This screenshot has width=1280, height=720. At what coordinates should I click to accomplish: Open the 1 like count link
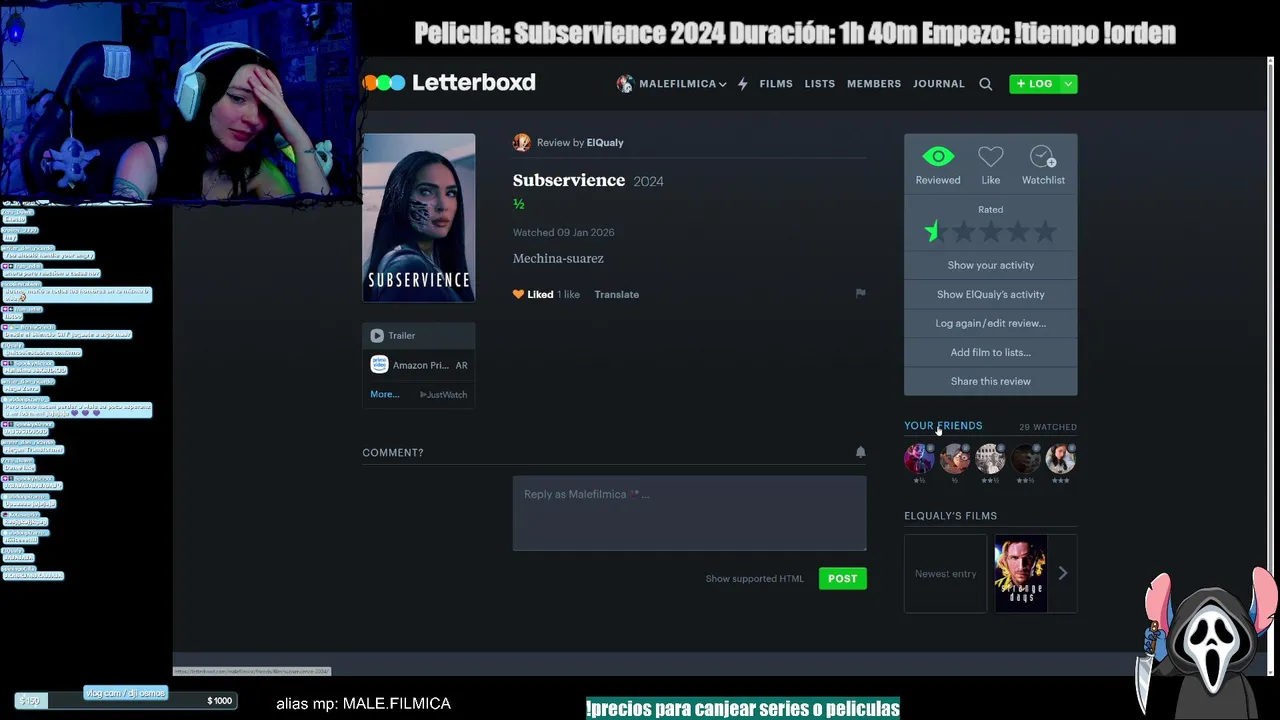point(569,294)
